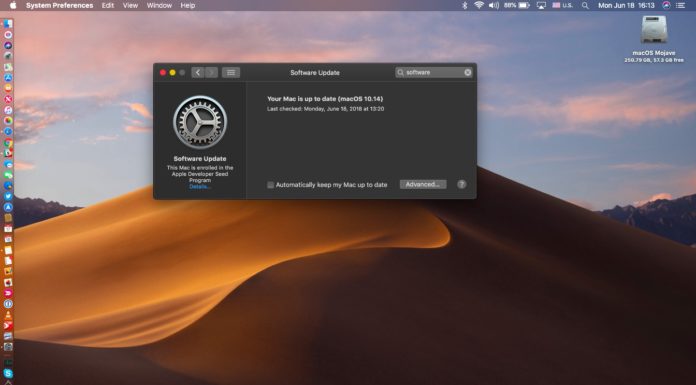Open the Edit menu
The image size is (696, 385).
click(x=107, y=5)
